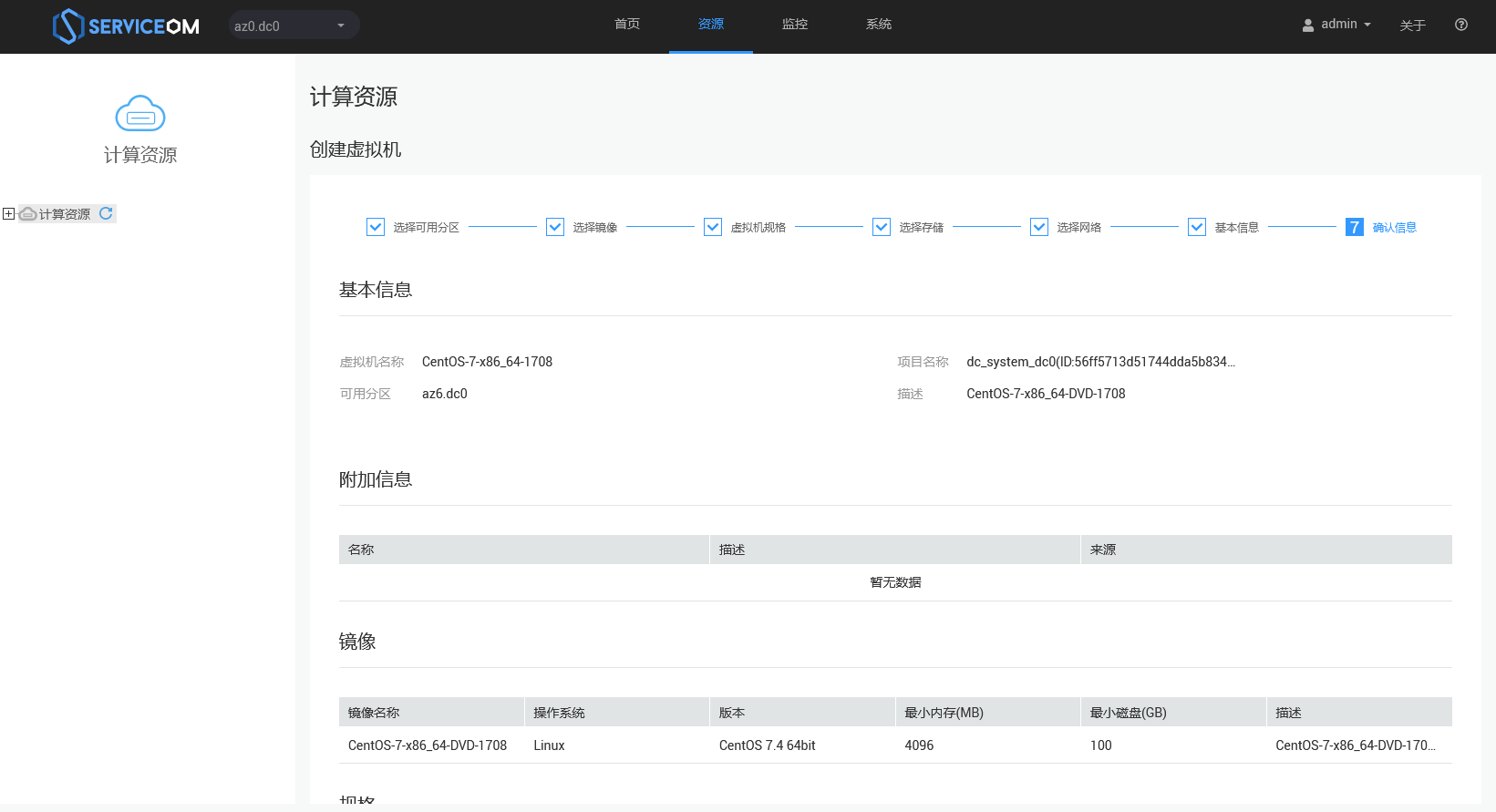Click description value CentOS-7-x86_64-DVD-1708 in basic info
Viewport: 1496px width, 812px height.
(1046, 394)
